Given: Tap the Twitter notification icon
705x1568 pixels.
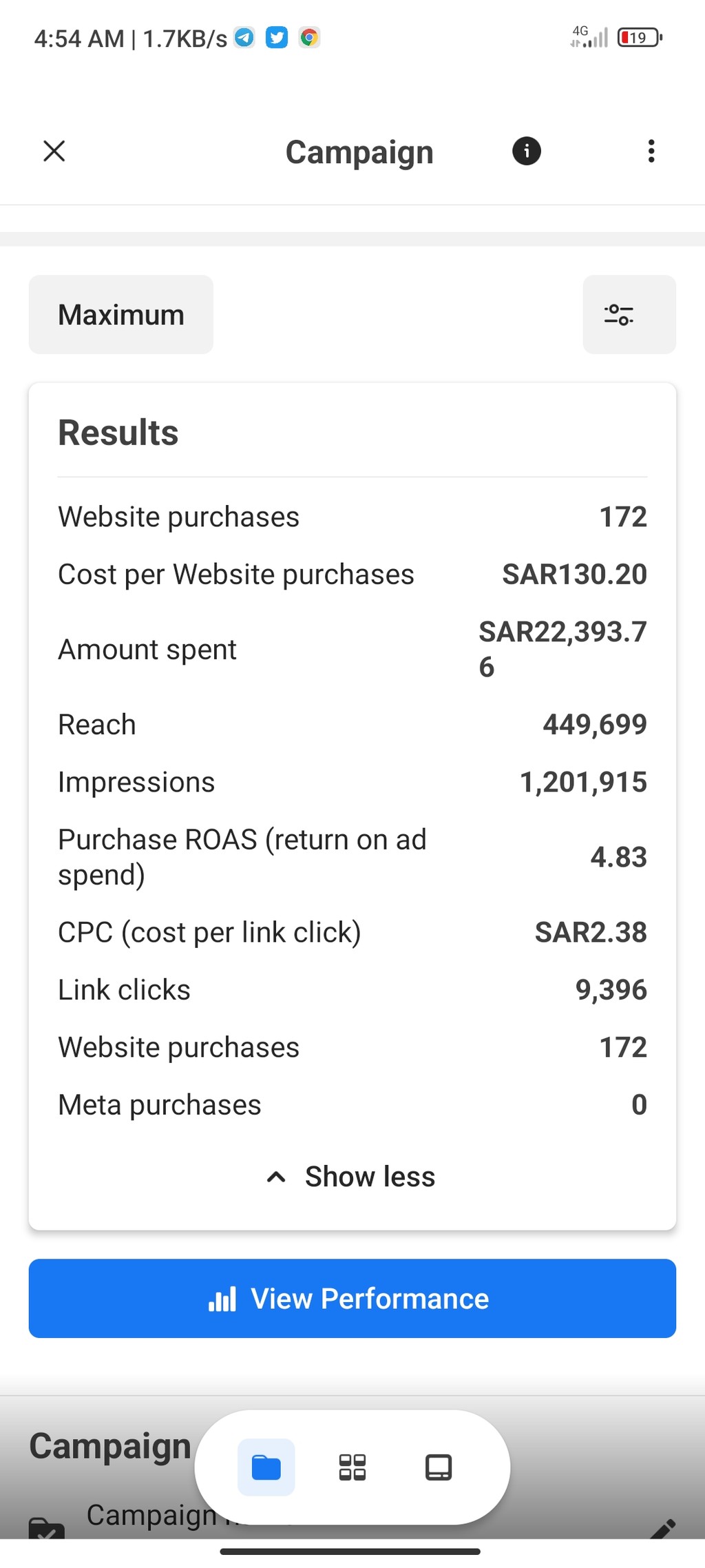Looking at the screenshot, I should tap(277, 37).
